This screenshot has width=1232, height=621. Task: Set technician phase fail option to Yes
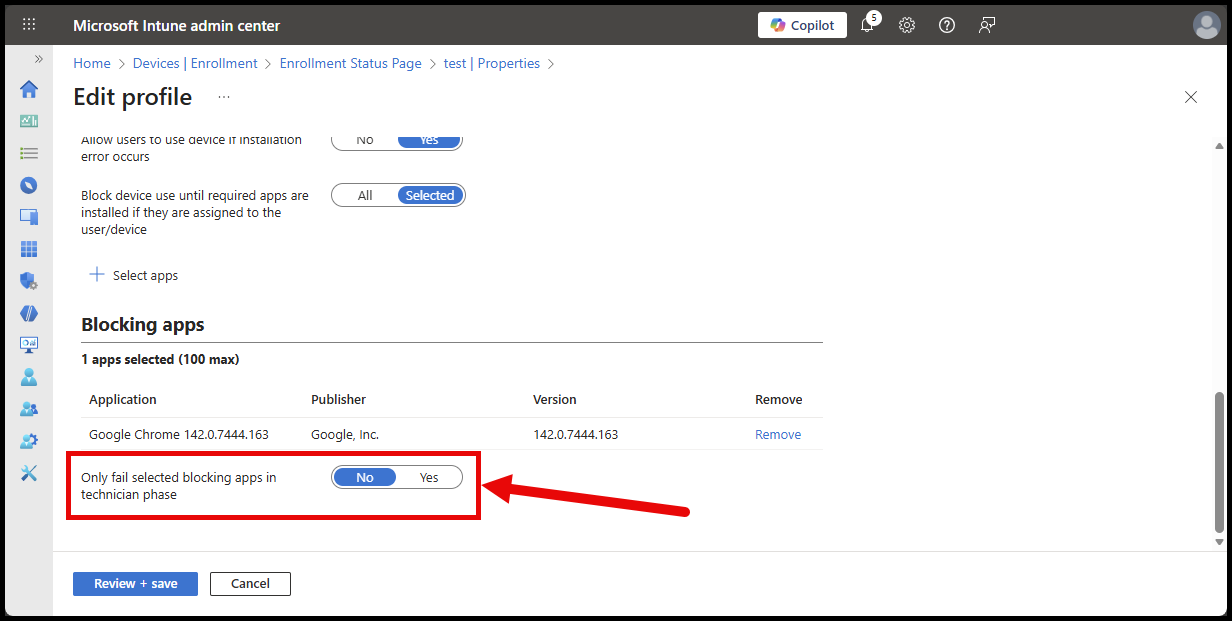point(429,477)
